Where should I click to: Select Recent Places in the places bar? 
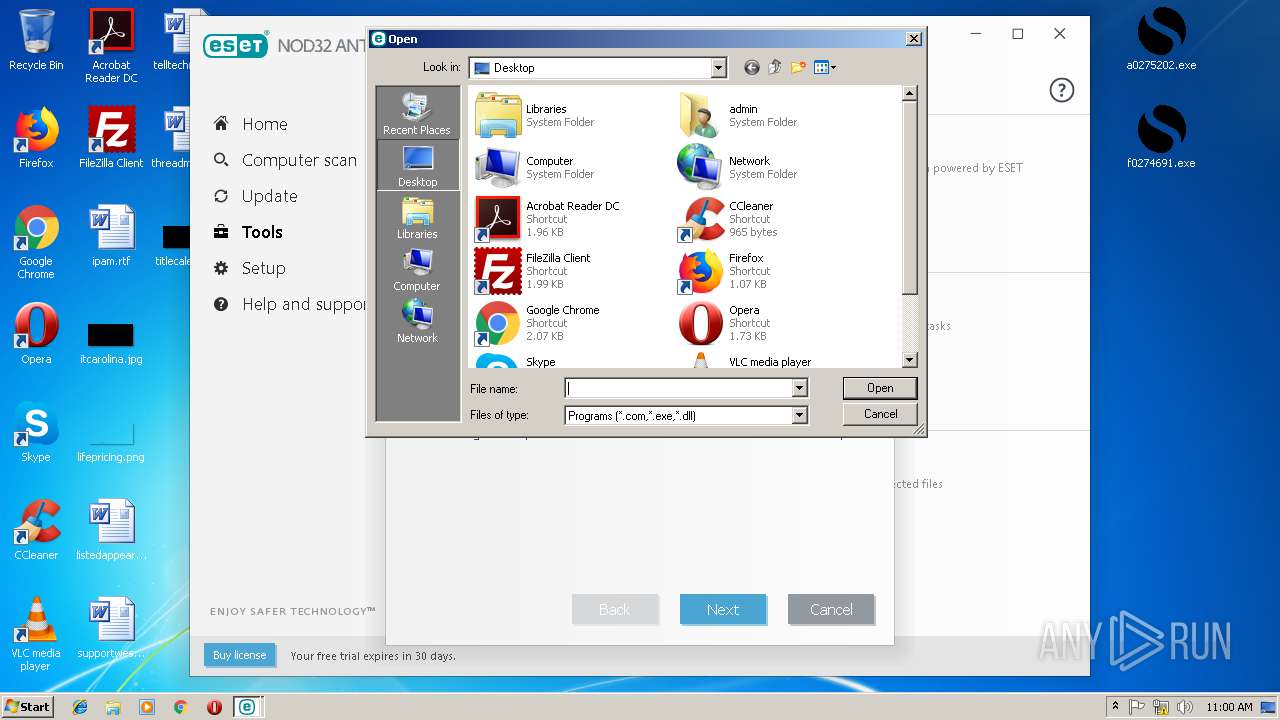[417, 113]
